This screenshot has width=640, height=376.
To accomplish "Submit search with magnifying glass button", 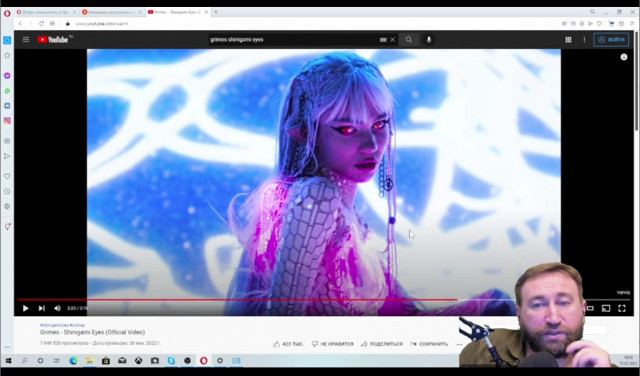I will 409,40.
